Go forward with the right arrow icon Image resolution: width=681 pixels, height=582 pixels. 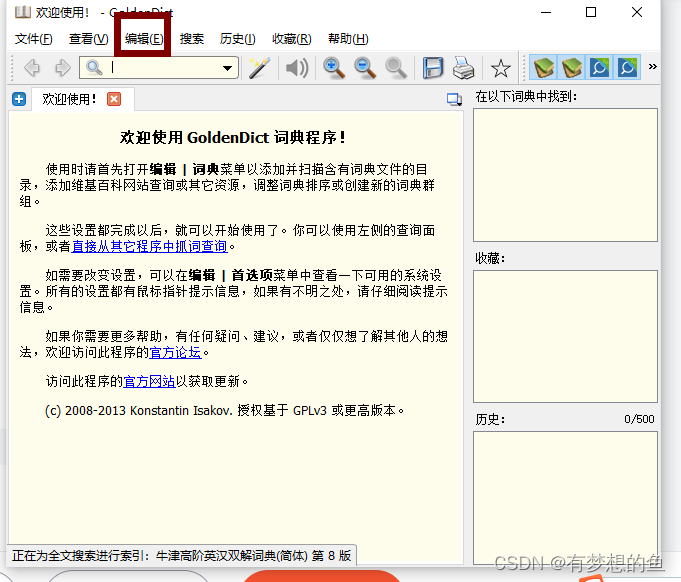[x=63, y=68]
